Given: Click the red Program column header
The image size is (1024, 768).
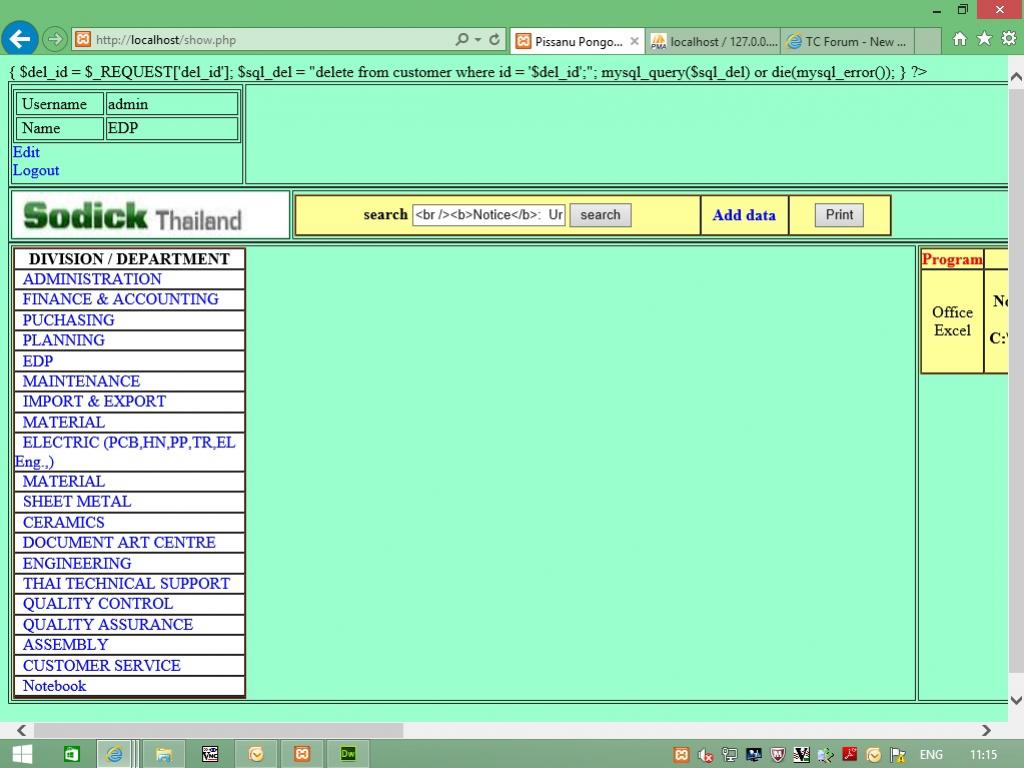Looking at the screenshot, I should point(952,259).
